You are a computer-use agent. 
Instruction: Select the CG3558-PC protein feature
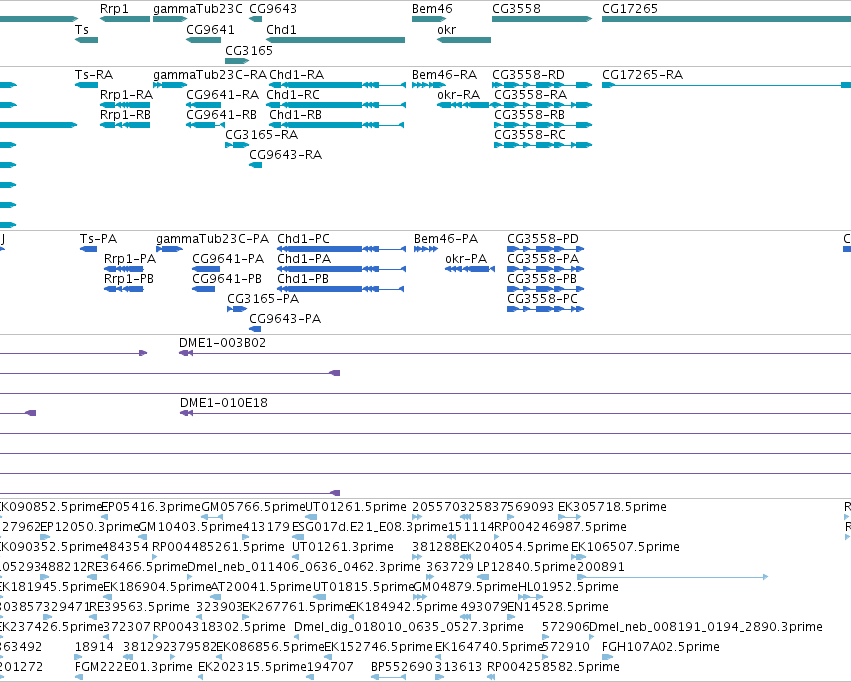545,309
